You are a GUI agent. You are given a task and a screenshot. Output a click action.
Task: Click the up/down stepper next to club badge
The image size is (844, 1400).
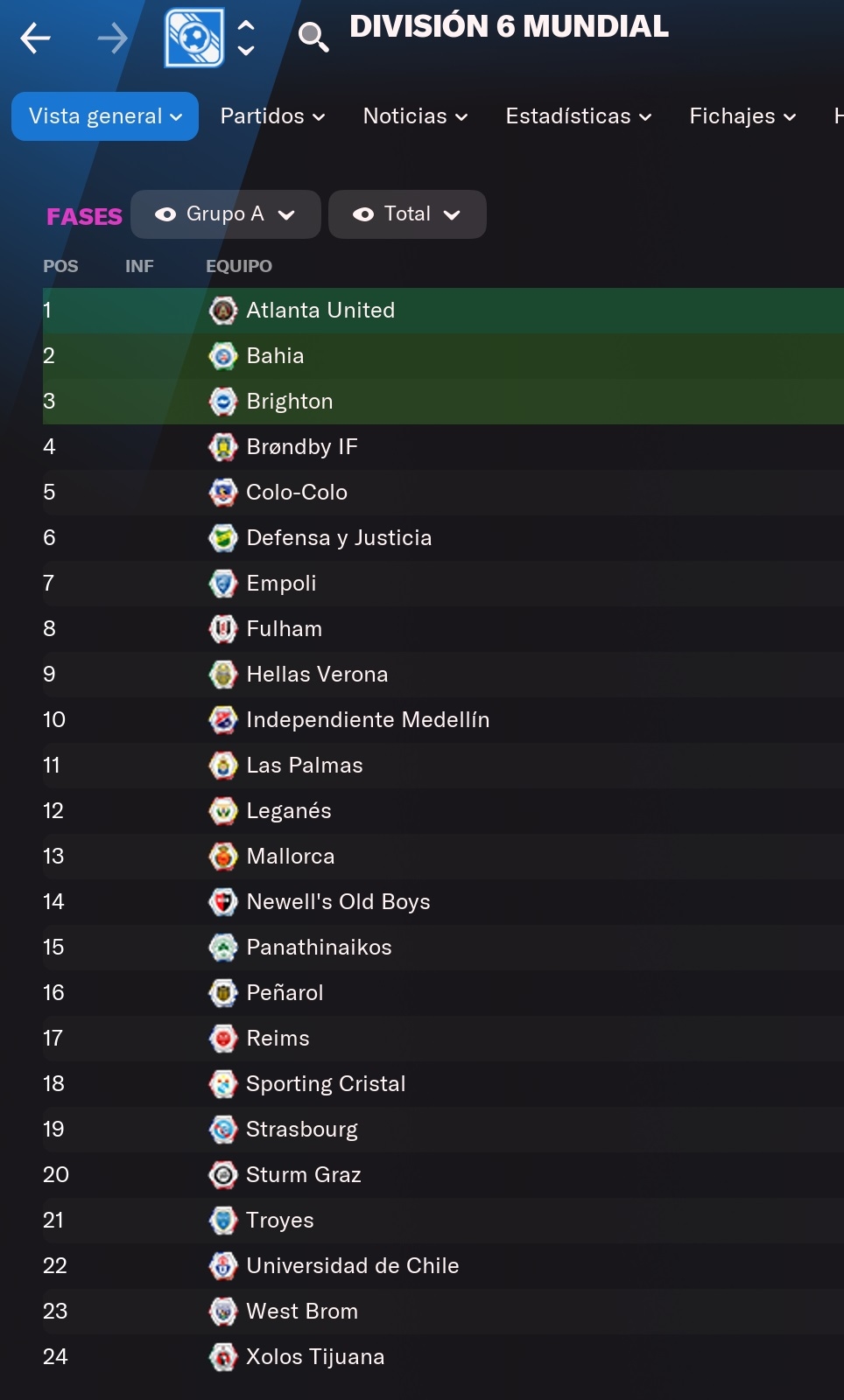pos(247,38)
